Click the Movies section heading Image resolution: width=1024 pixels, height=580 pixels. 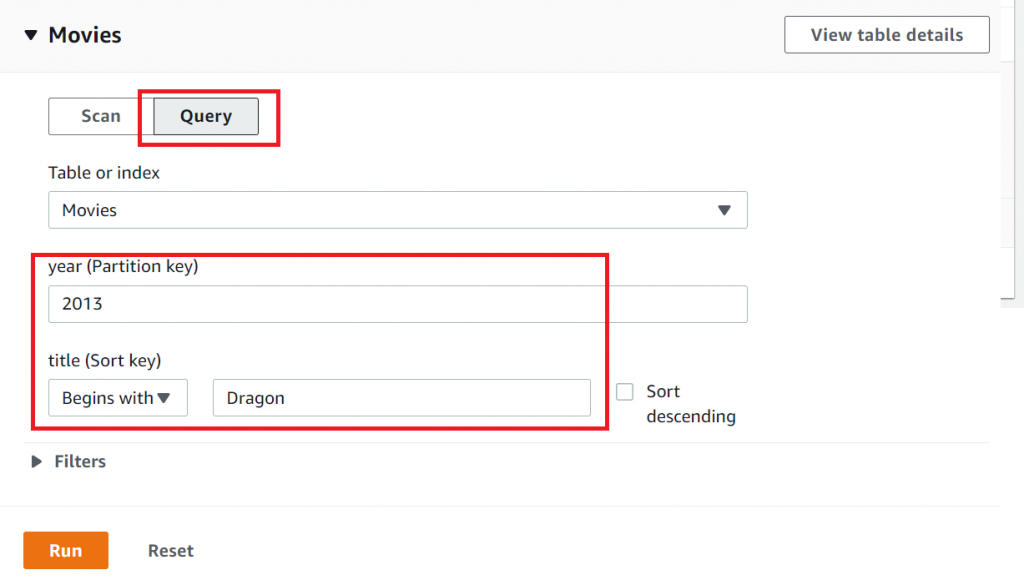coord(85,35)
